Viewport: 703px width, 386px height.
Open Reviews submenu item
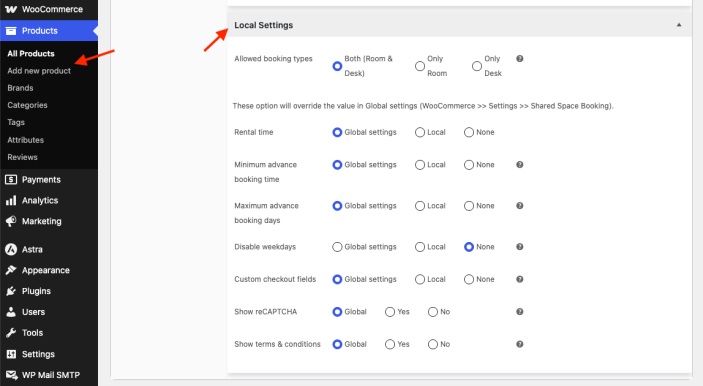[x=22, y=157]
